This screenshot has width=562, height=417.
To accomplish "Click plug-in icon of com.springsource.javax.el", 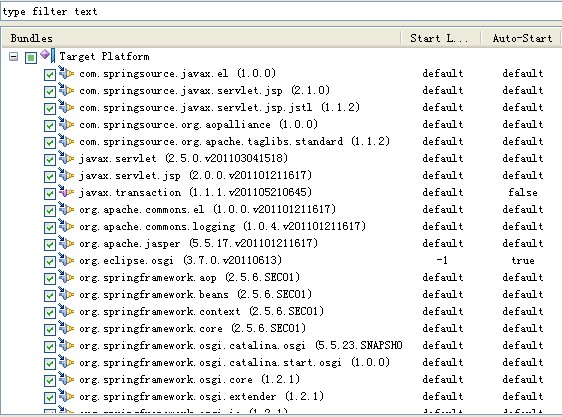I will coord(66,72).
